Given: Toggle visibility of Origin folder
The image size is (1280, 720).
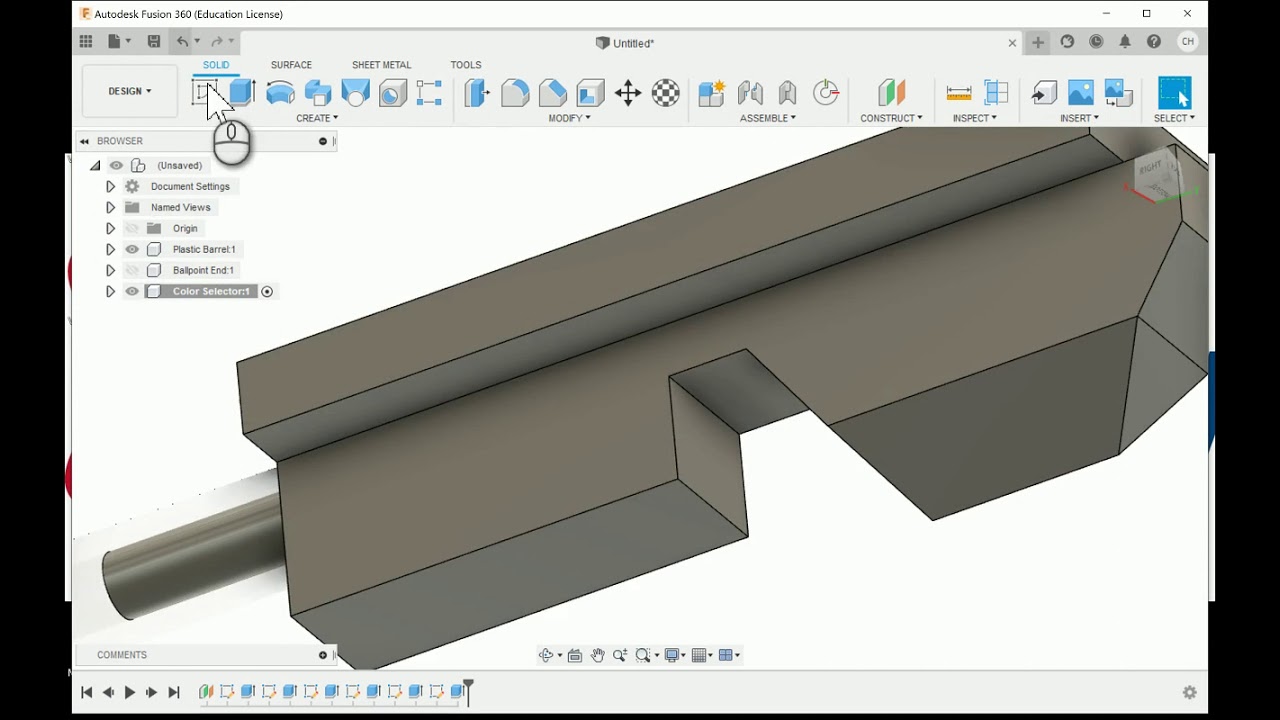Looking at the screenshot, I should click(132, 228).
